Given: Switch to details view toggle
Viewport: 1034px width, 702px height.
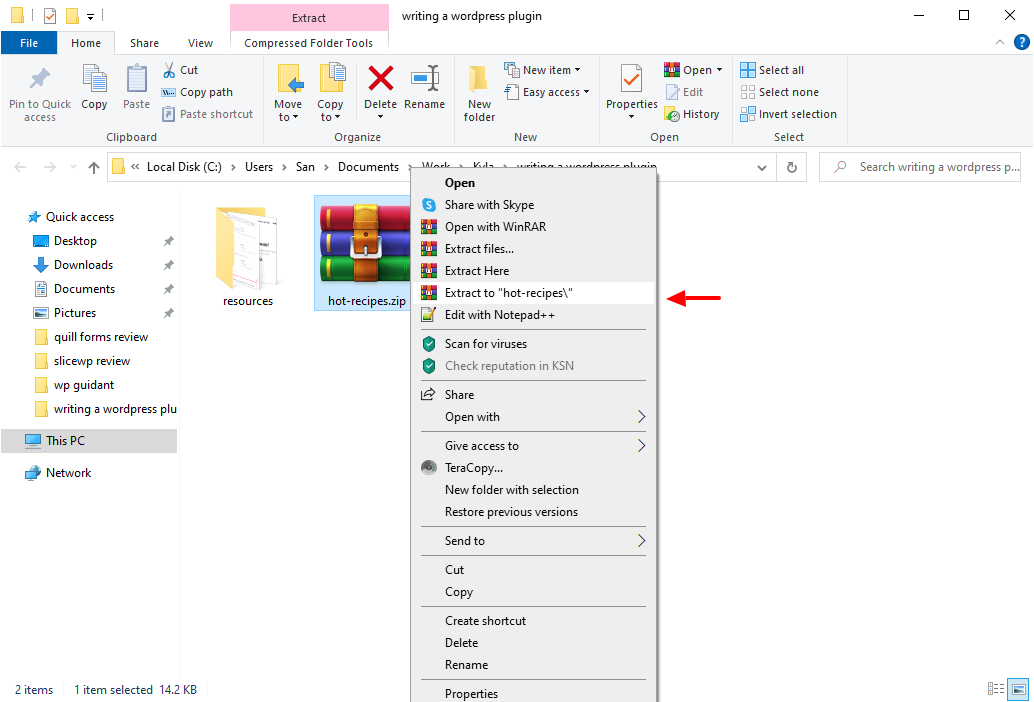Looking at the screenshot, I should tap(996, 689).
